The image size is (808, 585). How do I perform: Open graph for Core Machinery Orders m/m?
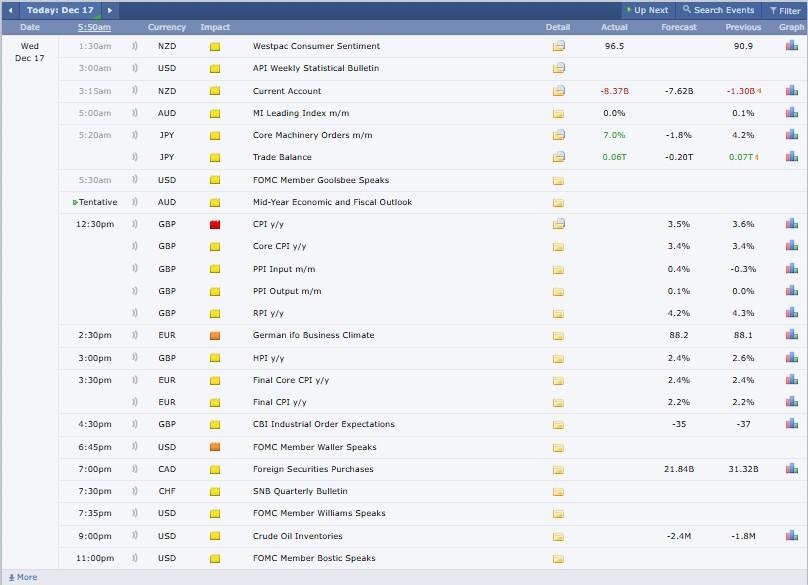pos(791,135)
